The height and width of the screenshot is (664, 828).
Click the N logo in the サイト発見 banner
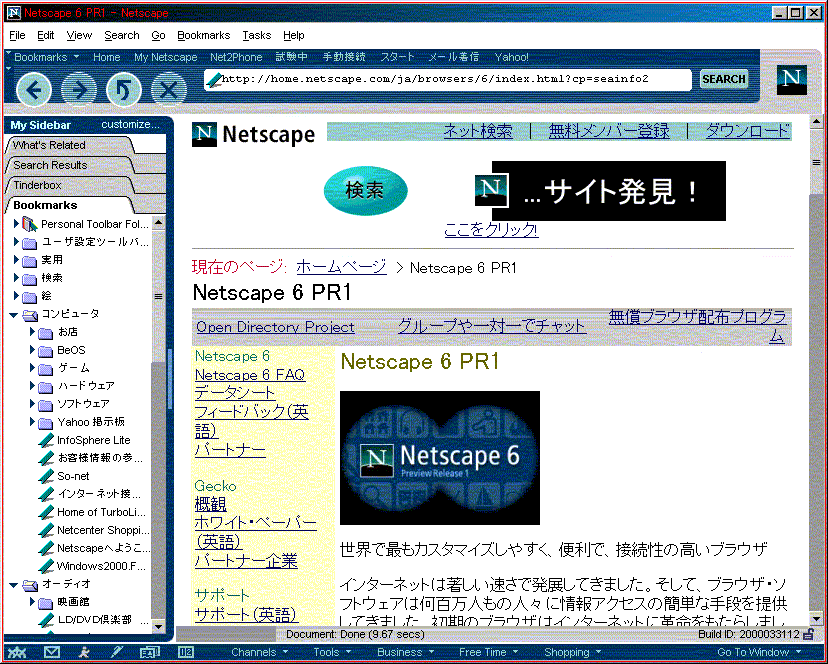pyautogui.click(x=491, y=190)
